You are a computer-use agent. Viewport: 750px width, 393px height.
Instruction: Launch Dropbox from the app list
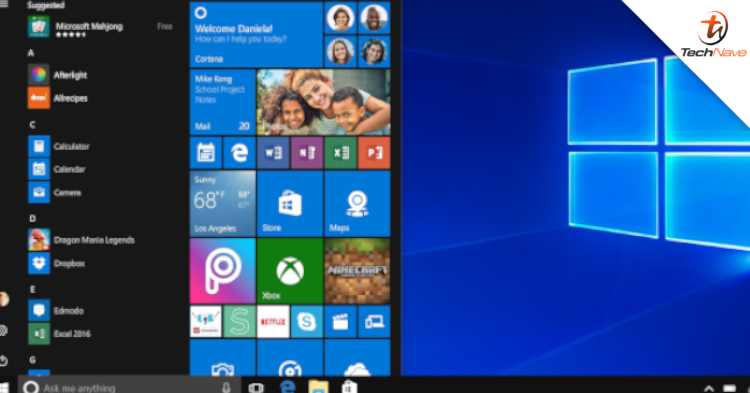pos(56,263)
